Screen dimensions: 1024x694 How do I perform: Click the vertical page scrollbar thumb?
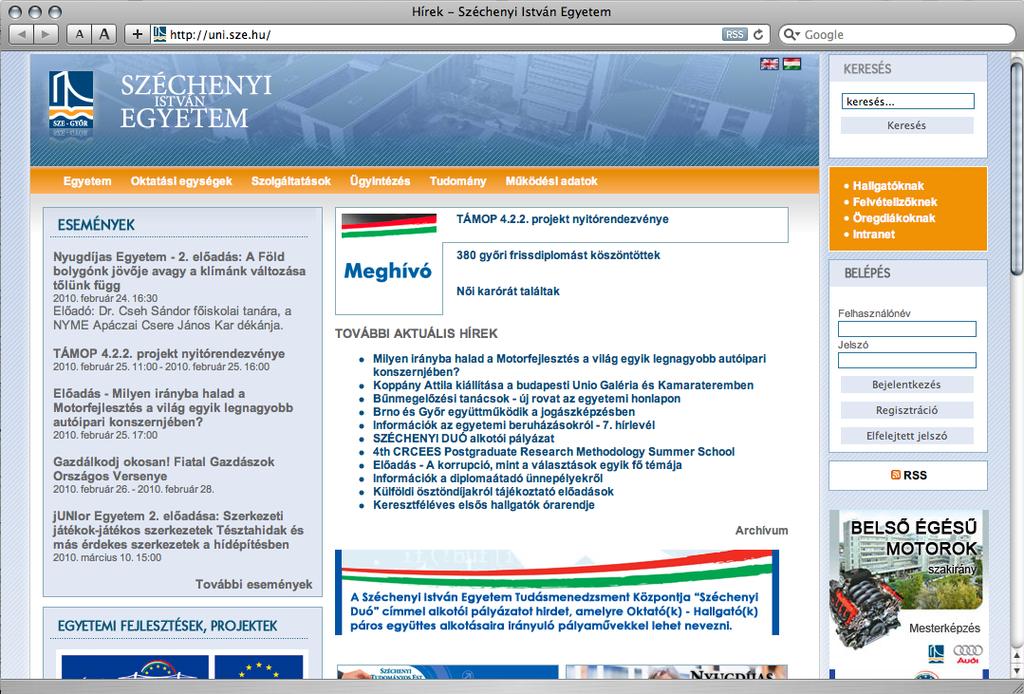coord(1016,167)
